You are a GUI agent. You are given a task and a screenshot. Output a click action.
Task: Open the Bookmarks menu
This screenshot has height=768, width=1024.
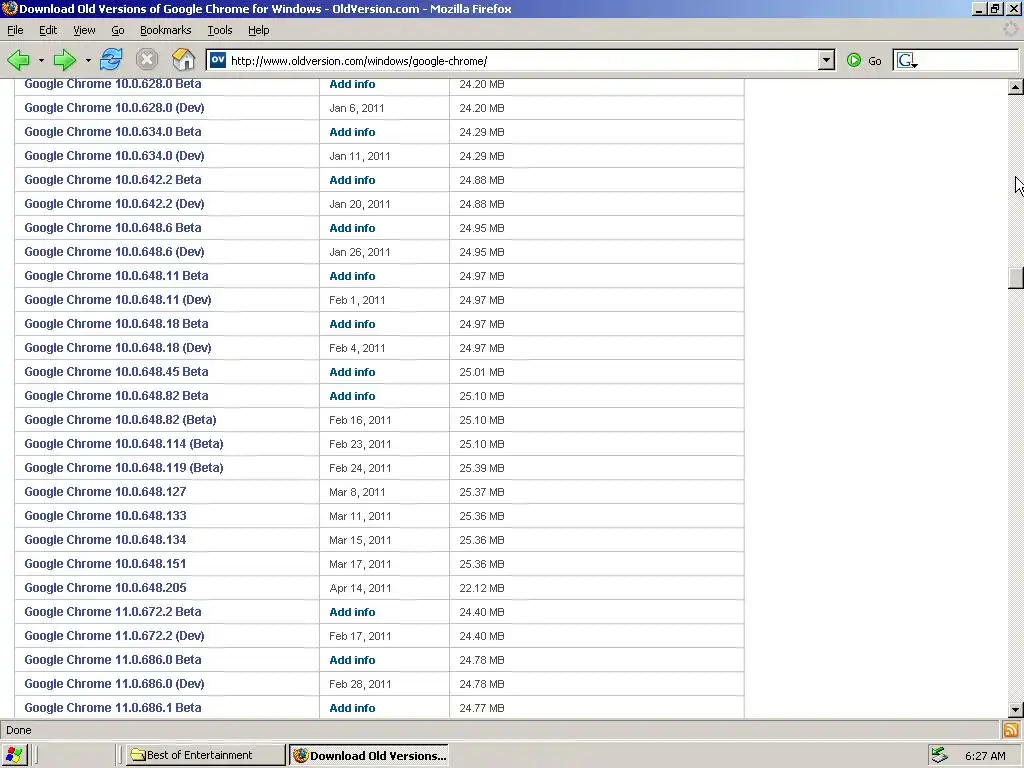(x=165, y=30)
